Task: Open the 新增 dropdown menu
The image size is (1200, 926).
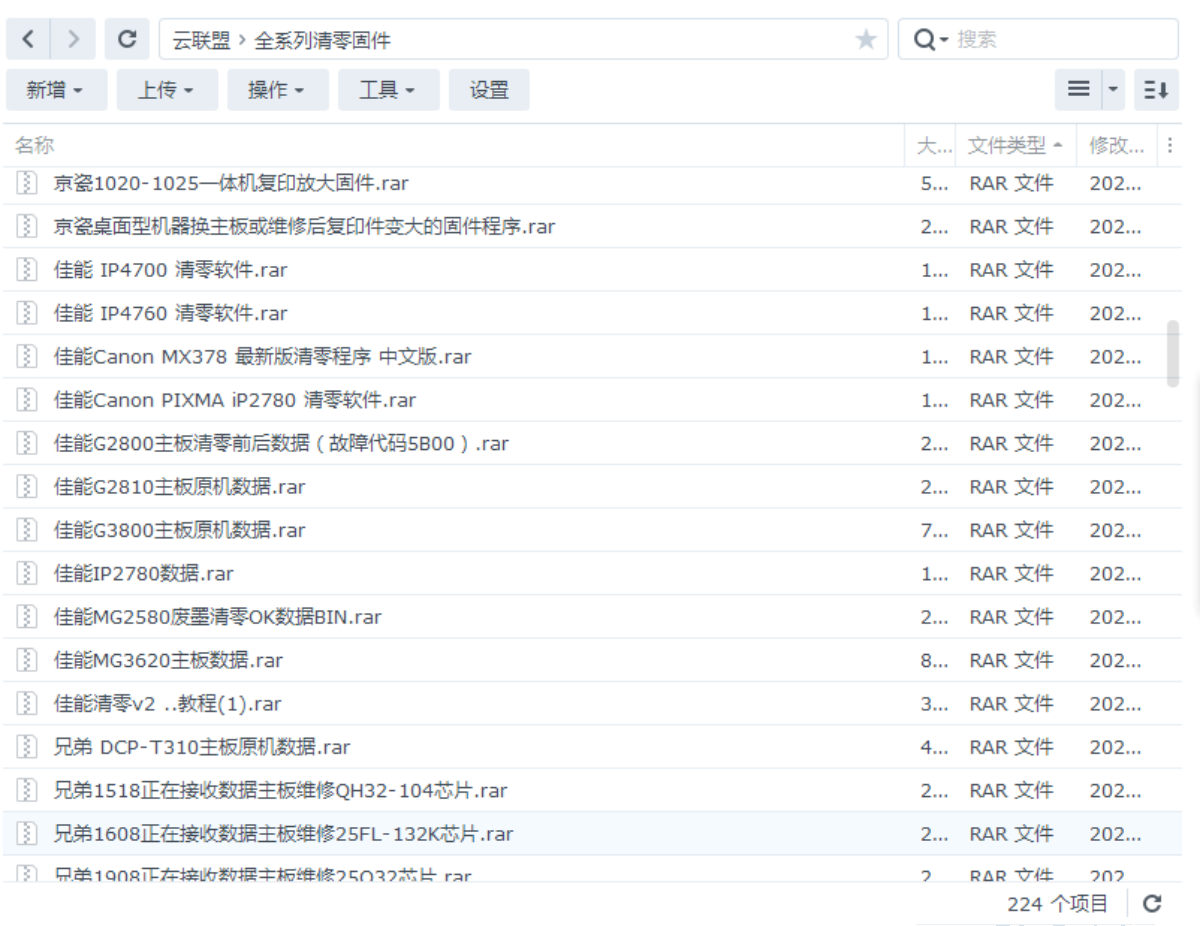Action: [x=54, y=90]
